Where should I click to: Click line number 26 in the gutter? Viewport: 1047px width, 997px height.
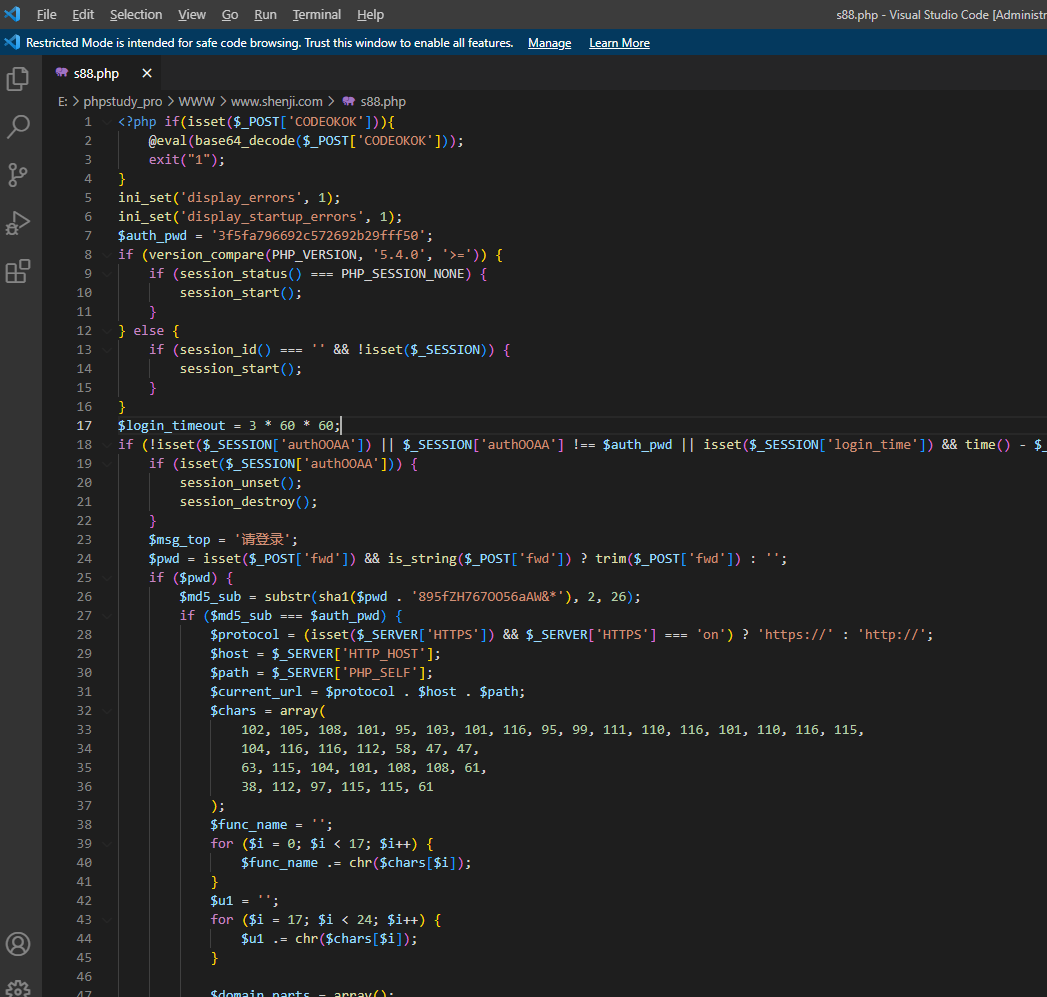coord(84,597)
